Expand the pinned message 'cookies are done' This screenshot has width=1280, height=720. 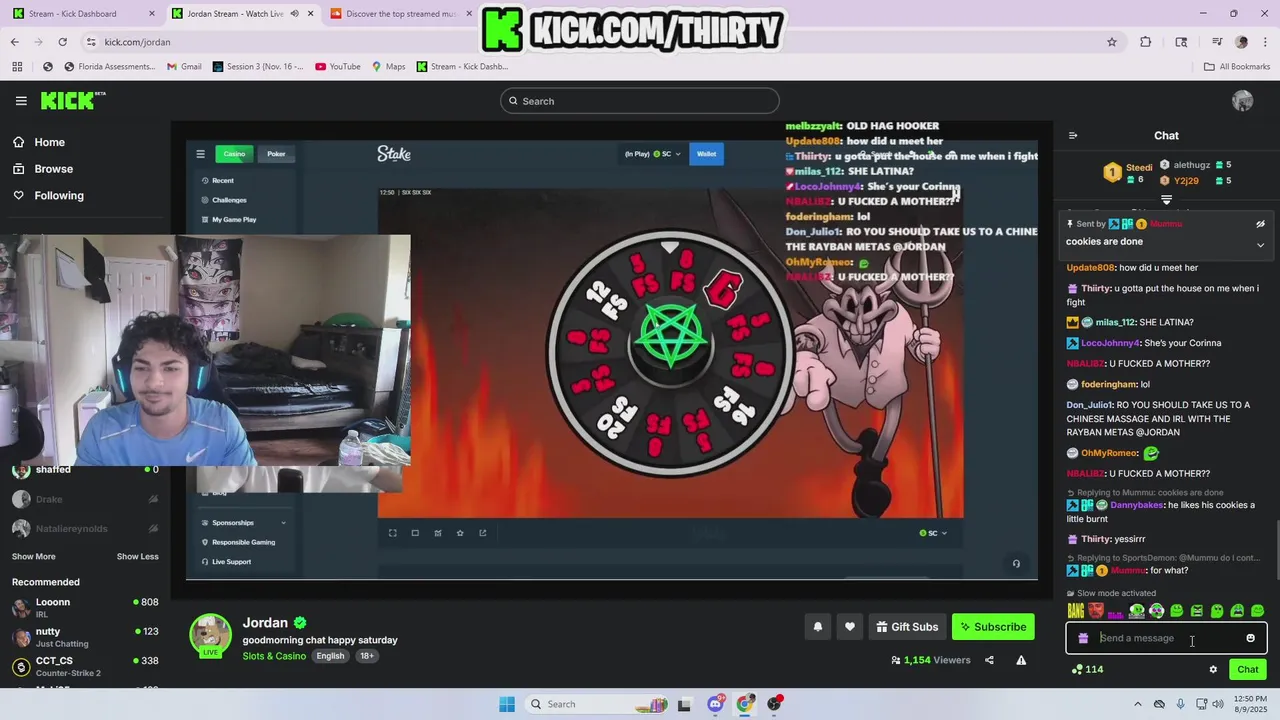tap(1260, 245)
